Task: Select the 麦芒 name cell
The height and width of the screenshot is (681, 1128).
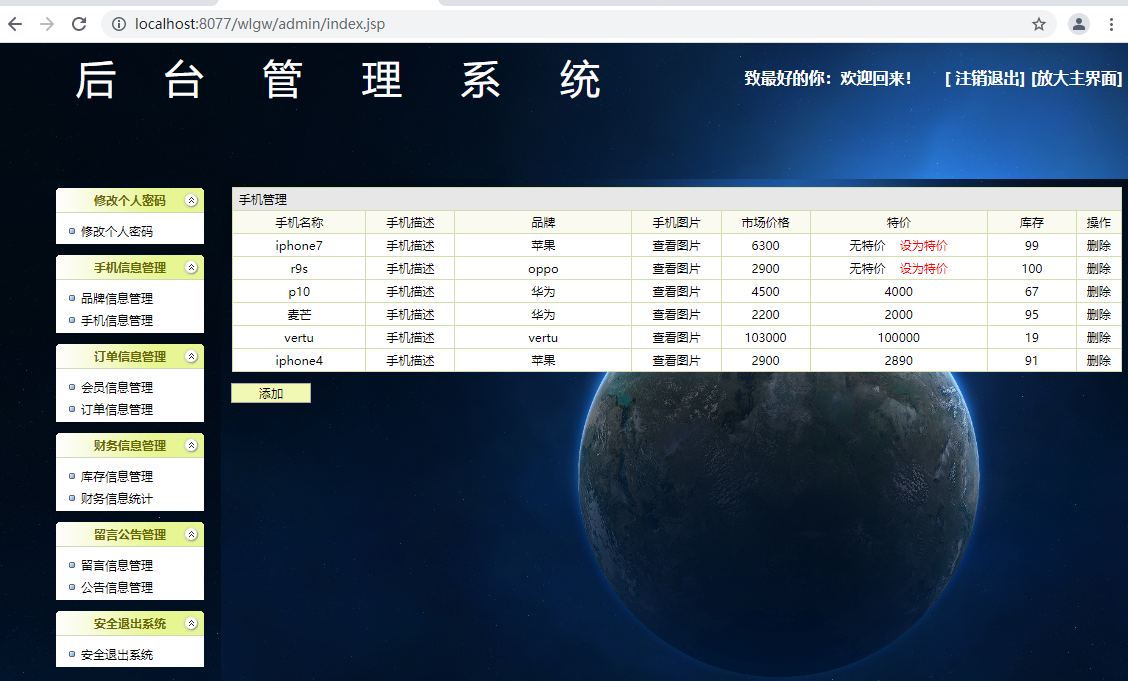Action: (x=299, y=315)
